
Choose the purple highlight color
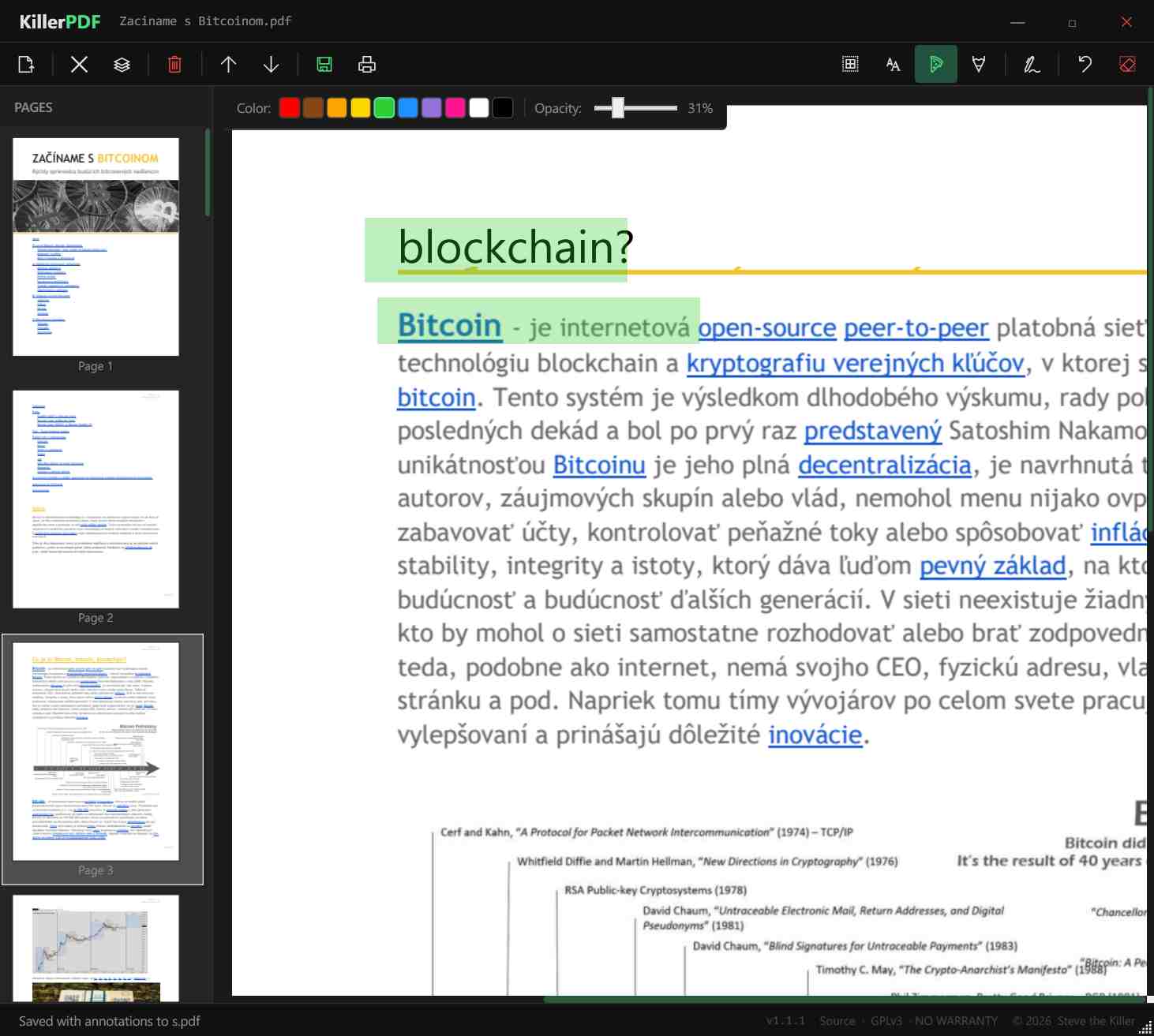click(432, 108)
